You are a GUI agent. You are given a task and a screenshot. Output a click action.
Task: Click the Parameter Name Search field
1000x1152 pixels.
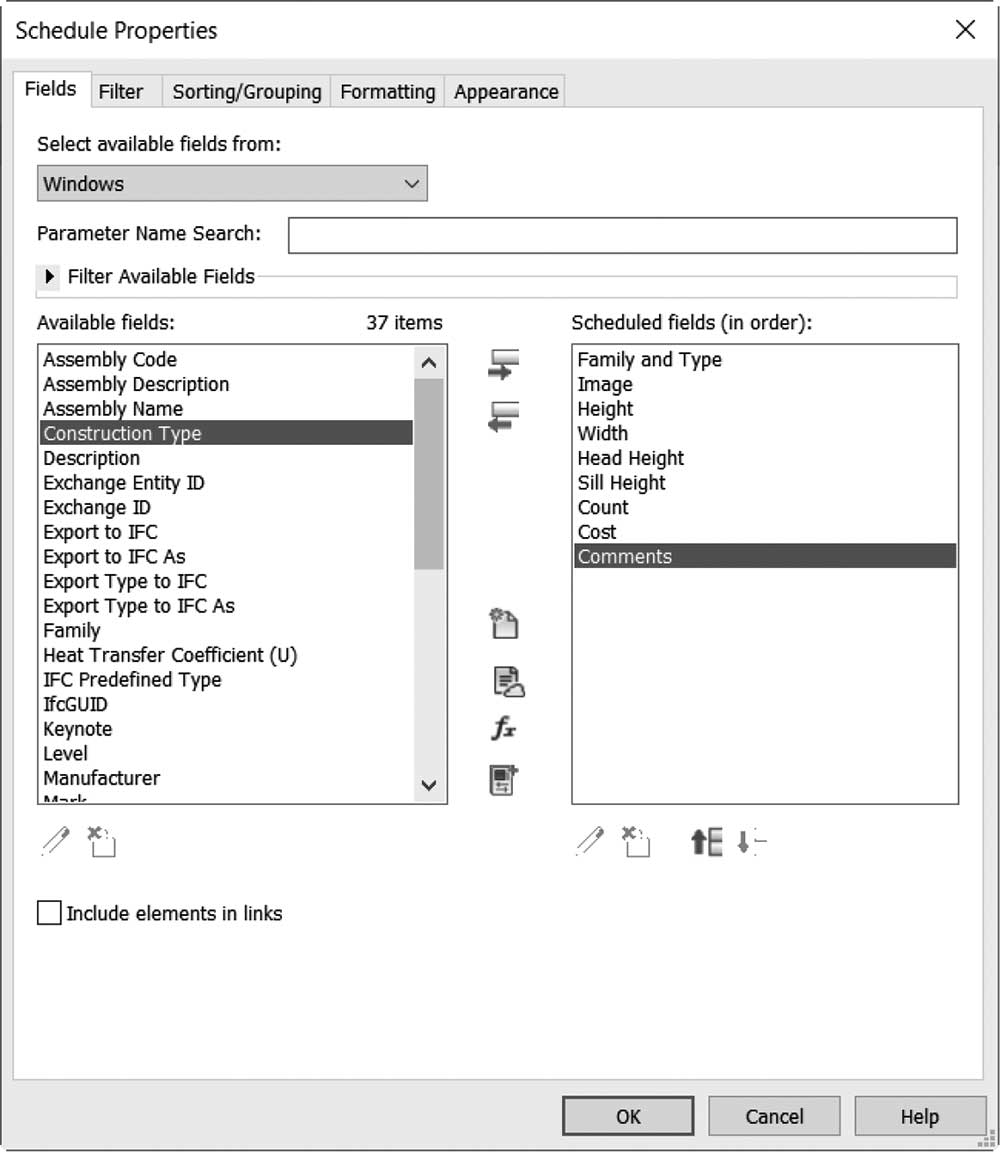(x=623, y=235)
